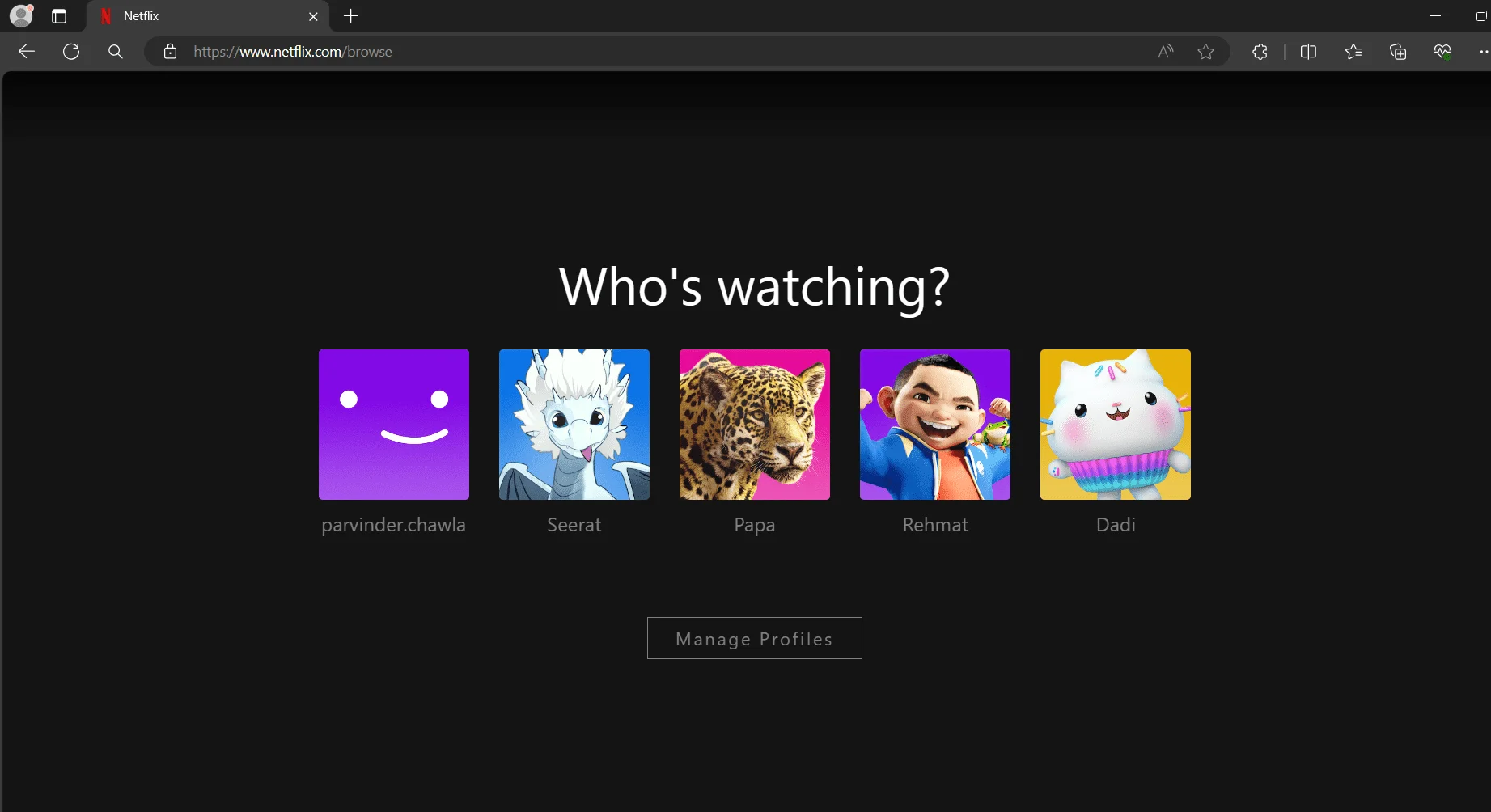Open a new tab with plus button
This screenshot has height=812, width=1491.
[x=350, y=16]
